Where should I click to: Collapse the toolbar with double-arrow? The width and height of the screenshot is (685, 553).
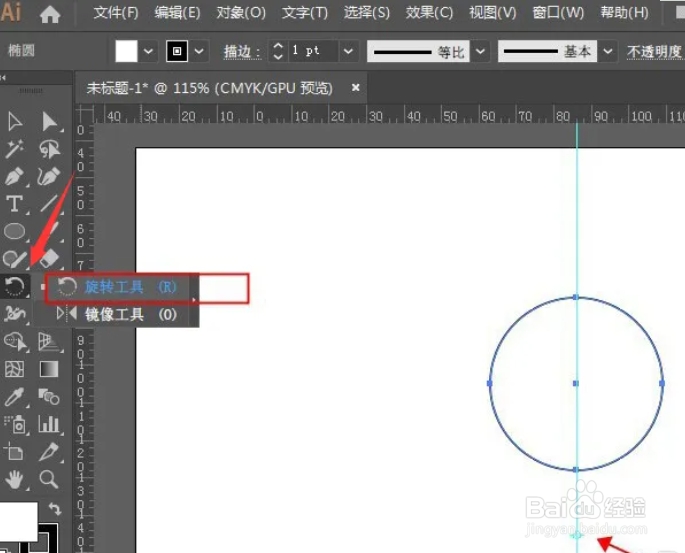pos(3,78)
